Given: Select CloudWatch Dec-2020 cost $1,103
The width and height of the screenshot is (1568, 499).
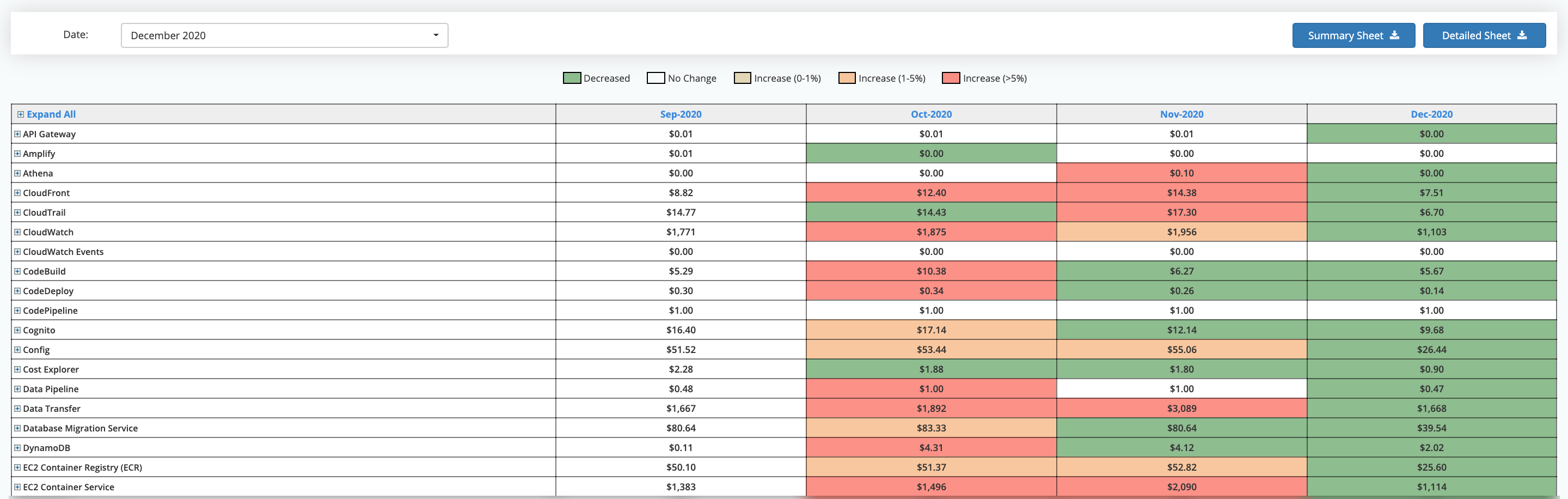Looking at the screenshot, I should (1432, 232).
